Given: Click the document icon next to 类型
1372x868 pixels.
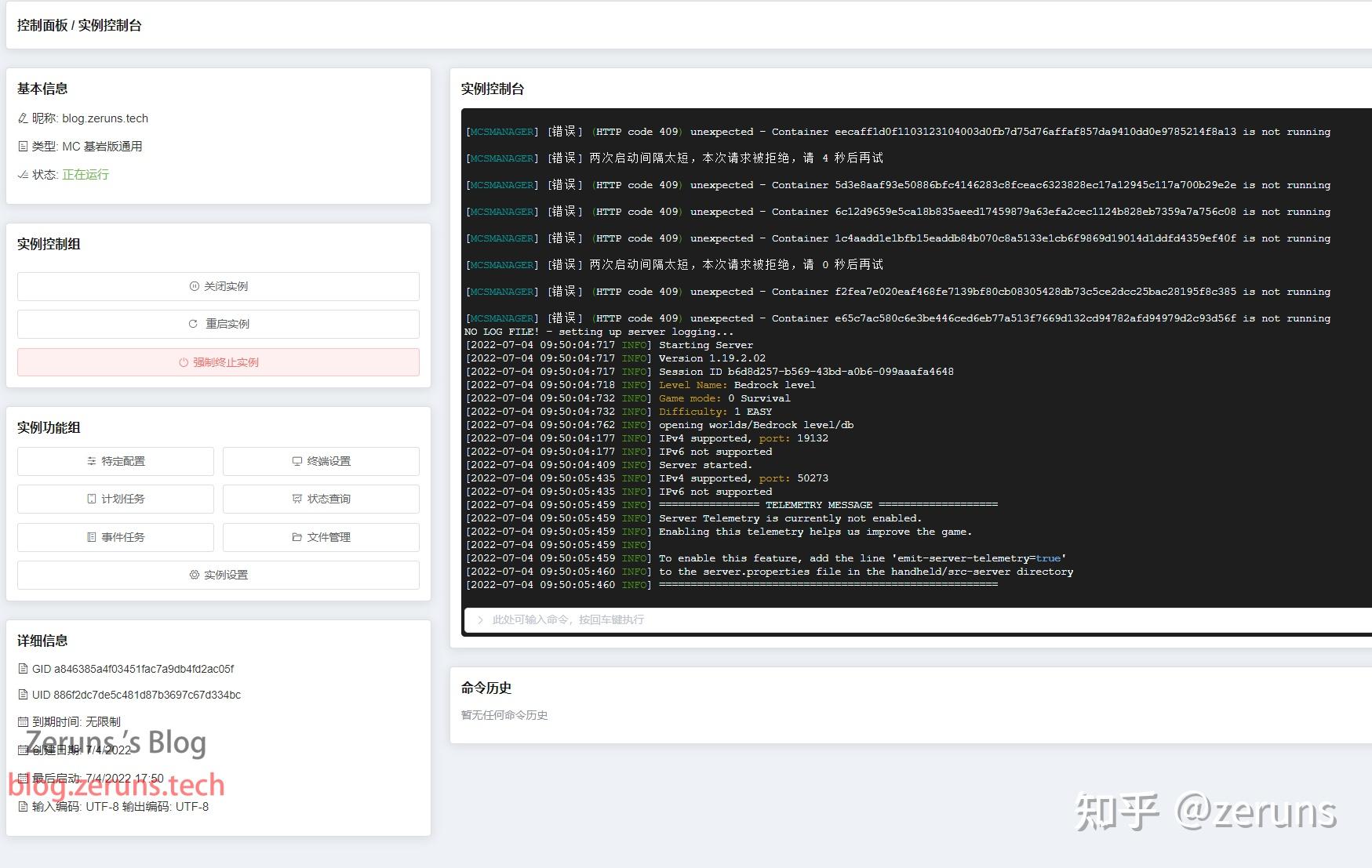Looking at the screenshot, I should (23, 146).
